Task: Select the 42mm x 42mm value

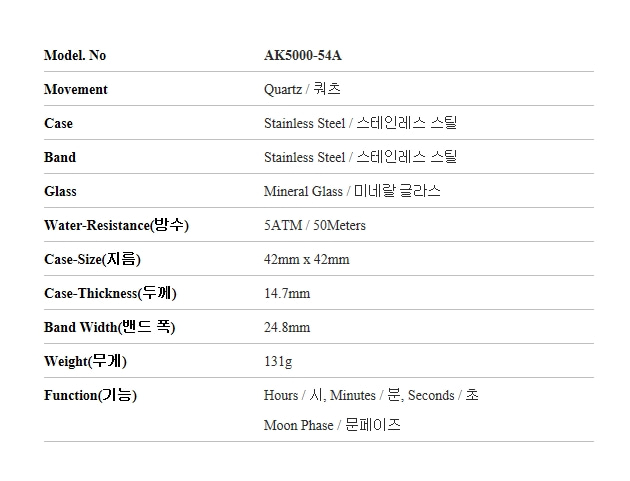Action: pyautogui.click(x=306, y=259)
